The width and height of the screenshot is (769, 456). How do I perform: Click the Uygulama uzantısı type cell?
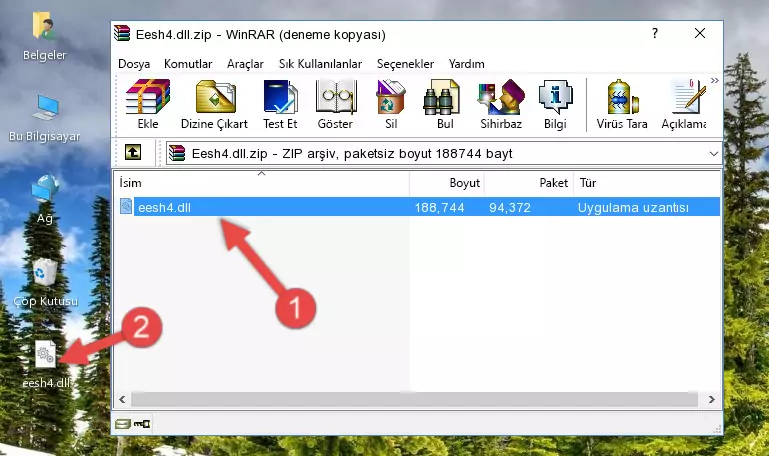pyautogui.click(x=633, y=208)
